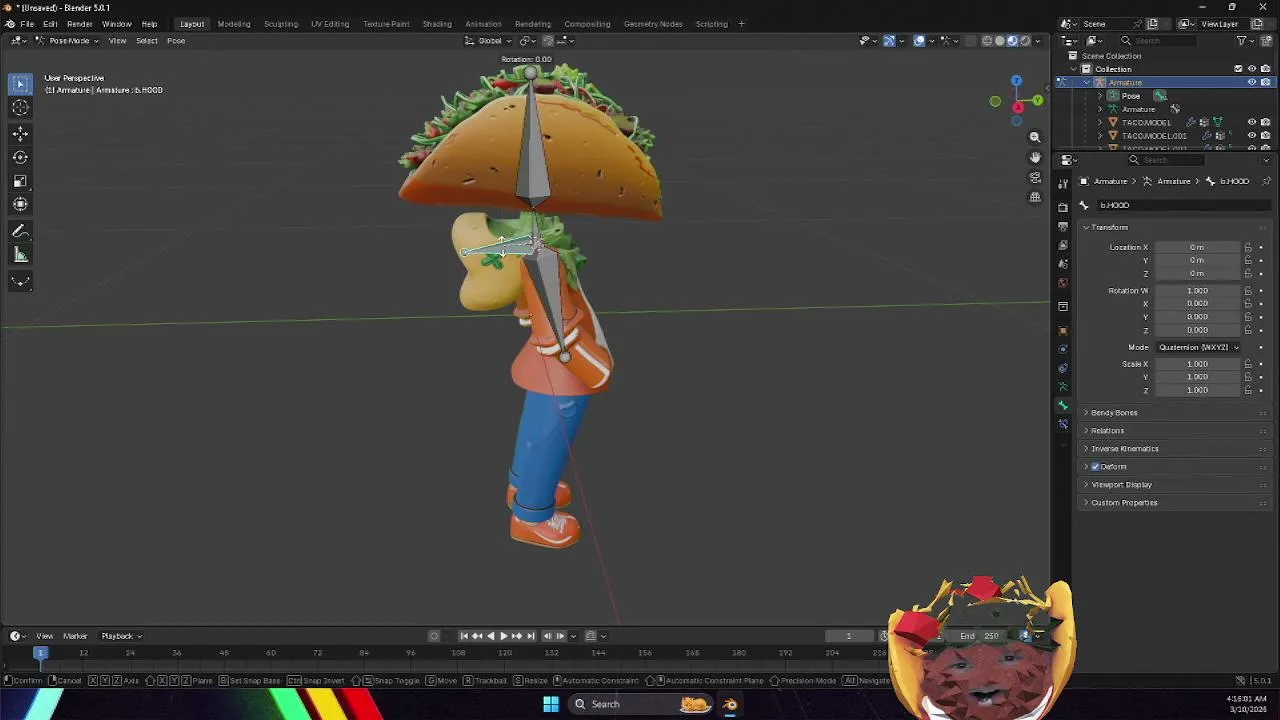Open the Quaternion rotation mode dropdown
The image size is (1280, 720).
1198,347
